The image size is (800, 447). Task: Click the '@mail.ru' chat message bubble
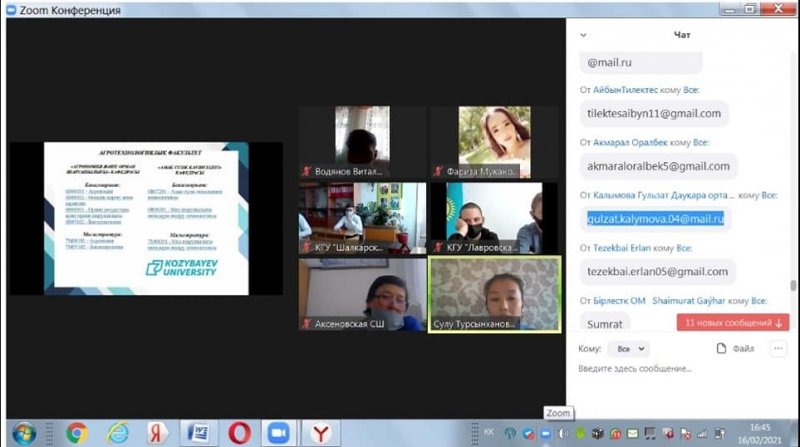point(641,62)
